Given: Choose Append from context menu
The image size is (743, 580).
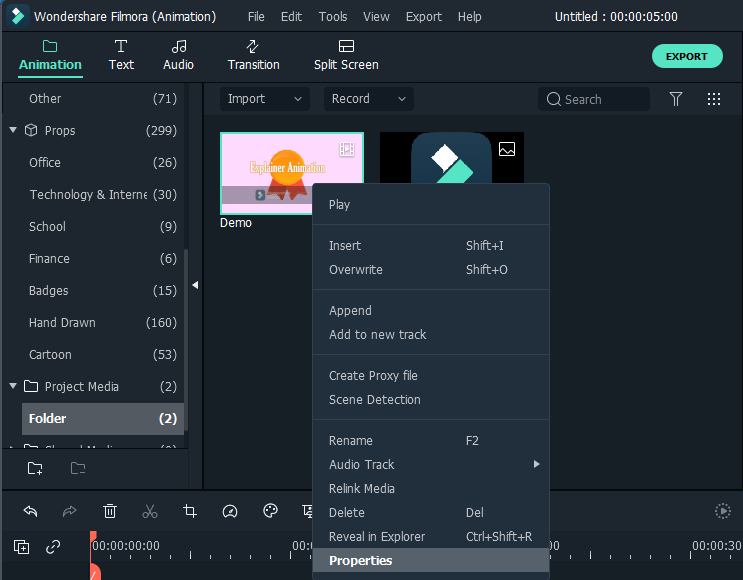Looking at the screenshot, I should click(x=431, y=310).
